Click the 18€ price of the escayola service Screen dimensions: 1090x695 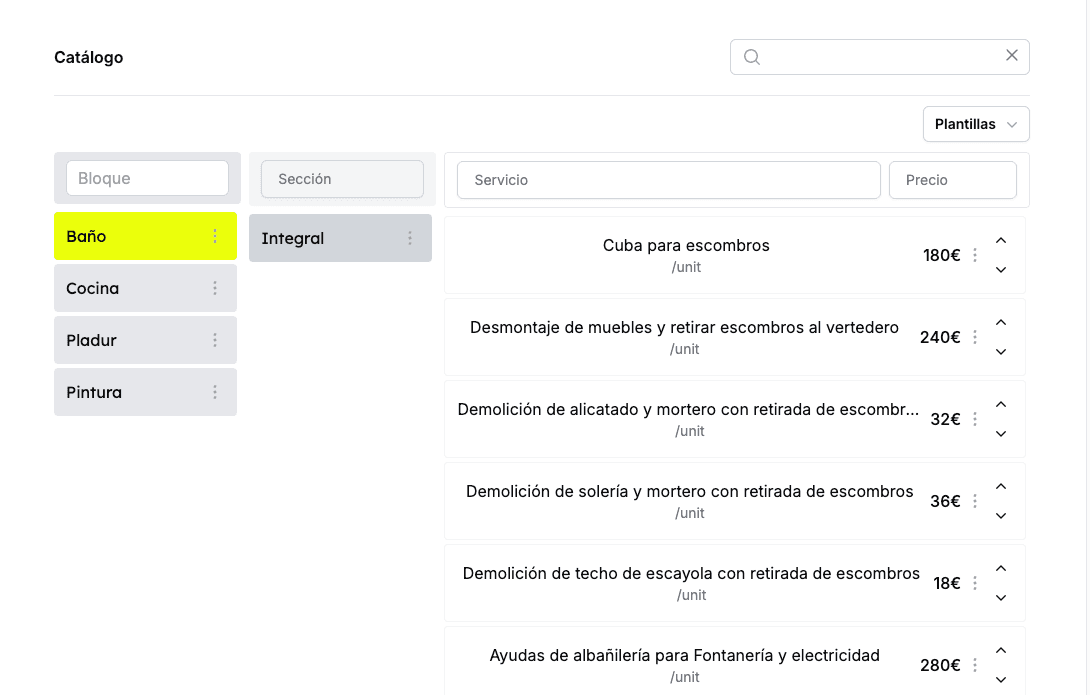click(946, 583)
